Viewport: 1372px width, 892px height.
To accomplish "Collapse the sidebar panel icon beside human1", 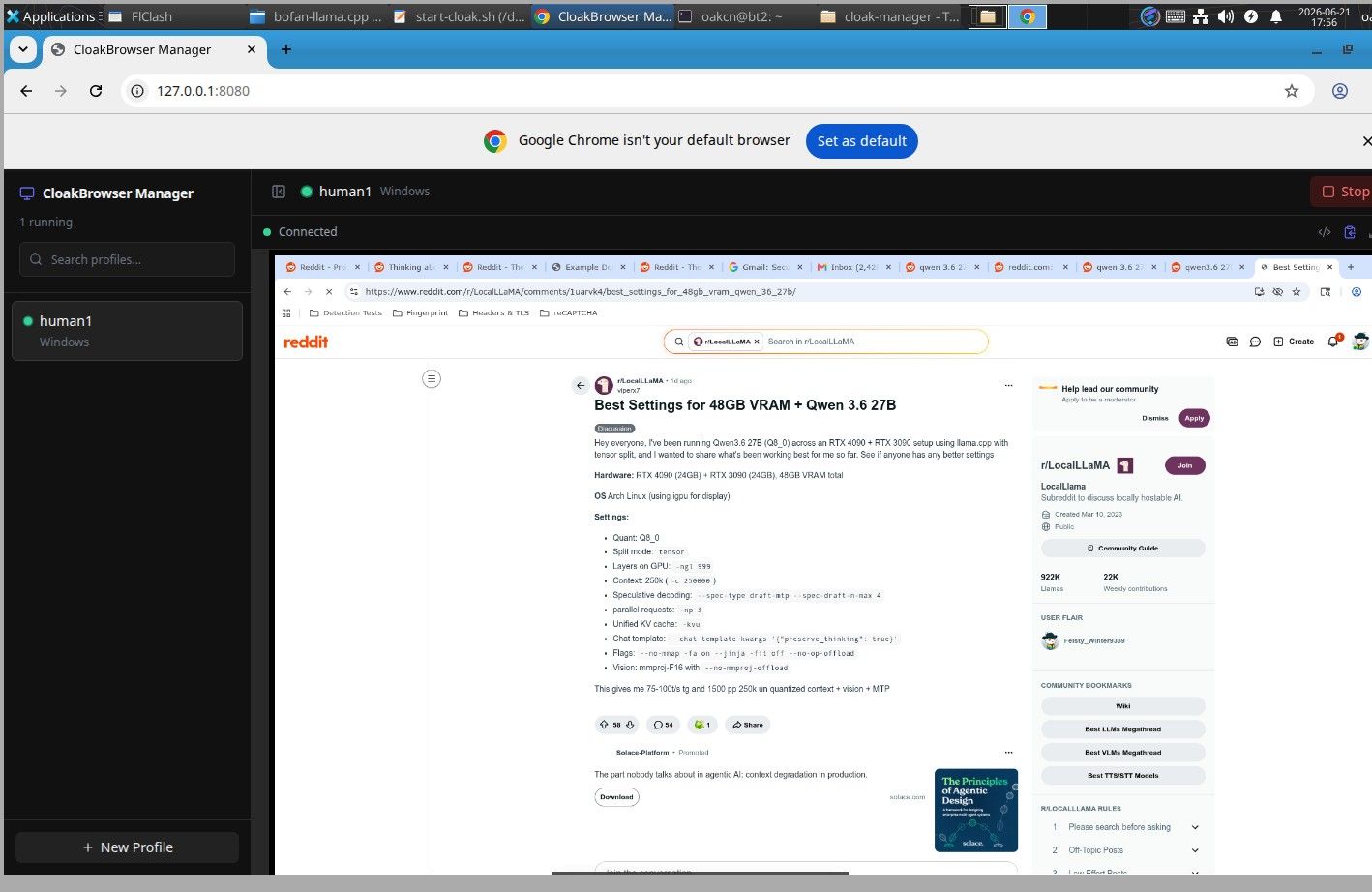I will (279, 192).
